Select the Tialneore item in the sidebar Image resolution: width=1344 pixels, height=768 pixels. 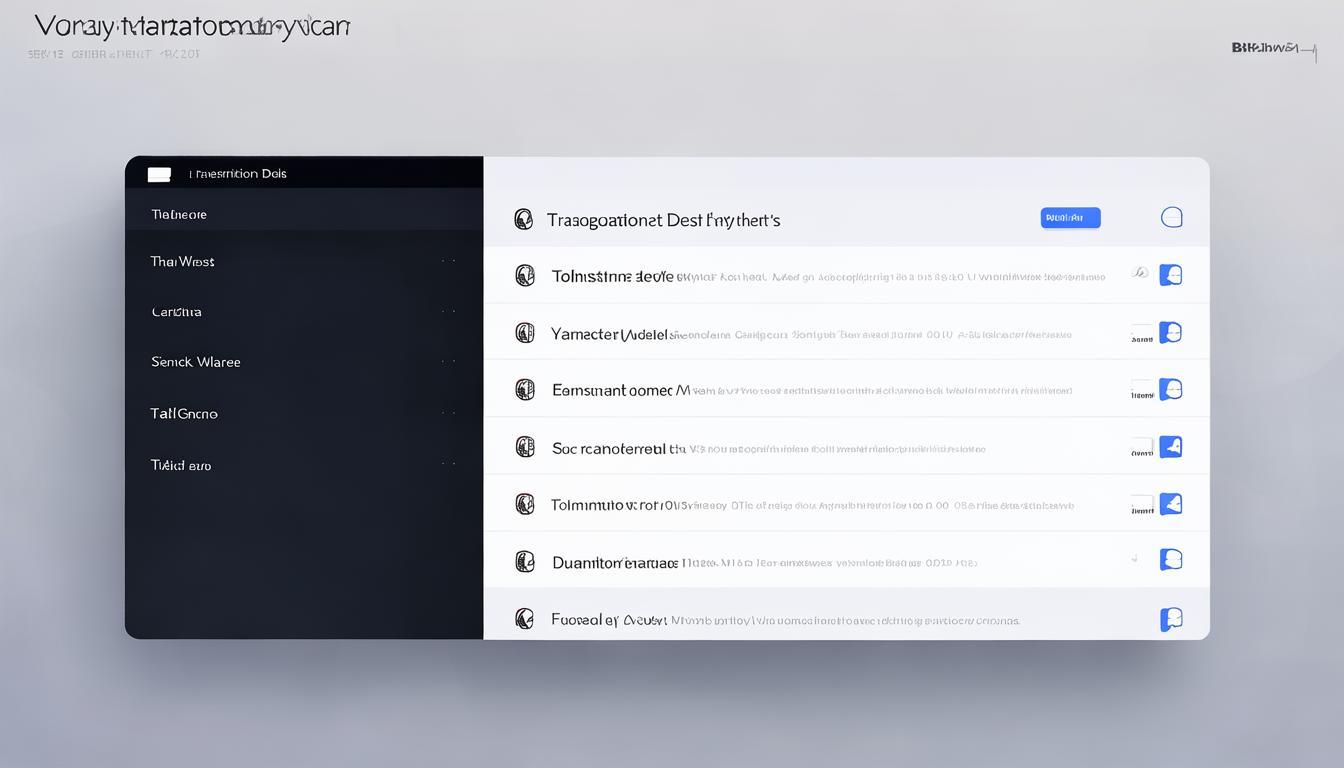pyautogui.click(x=179, y=214)
